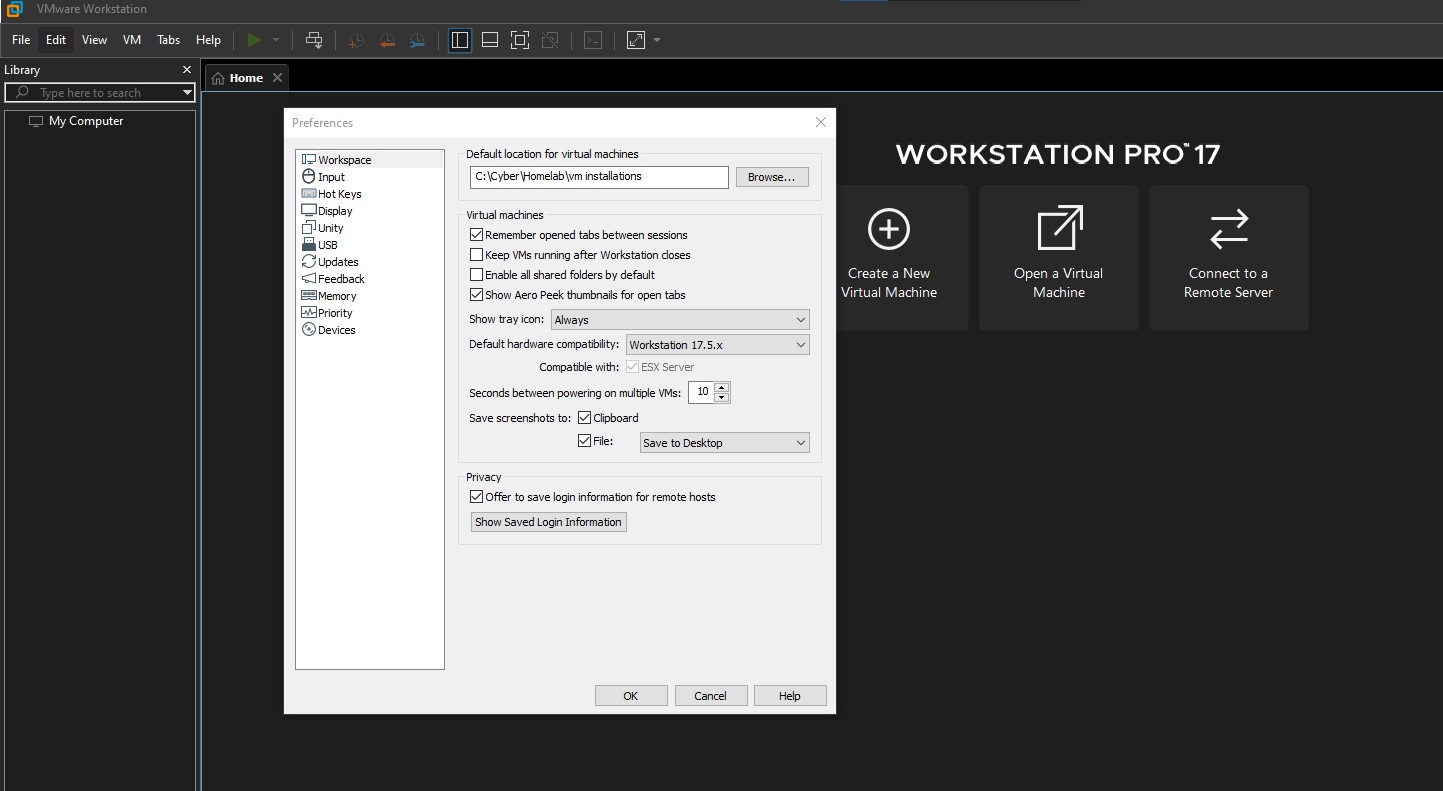1443x791 pixels.
Task: Click the Show Saved Login Information button
Action: coord(548,521)
